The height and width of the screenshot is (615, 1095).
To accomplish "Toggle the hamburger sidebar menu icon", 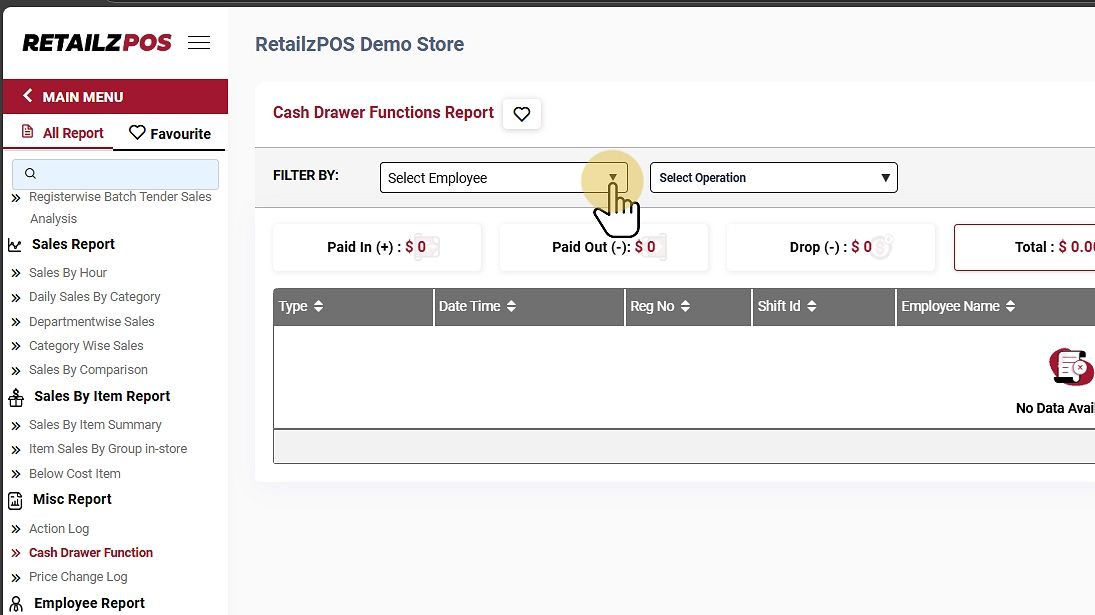I will click(199, 42).
